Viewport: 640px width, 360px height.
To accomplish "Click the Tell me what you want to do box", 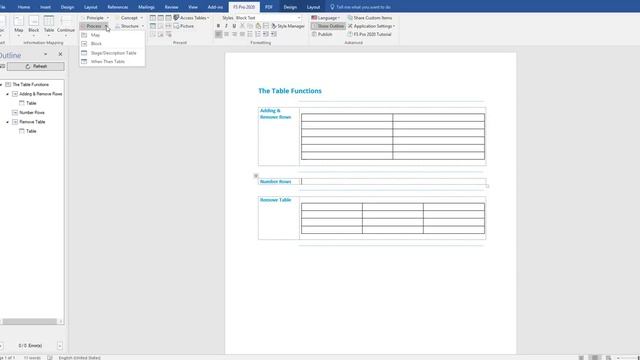I will tap(360, 7).
